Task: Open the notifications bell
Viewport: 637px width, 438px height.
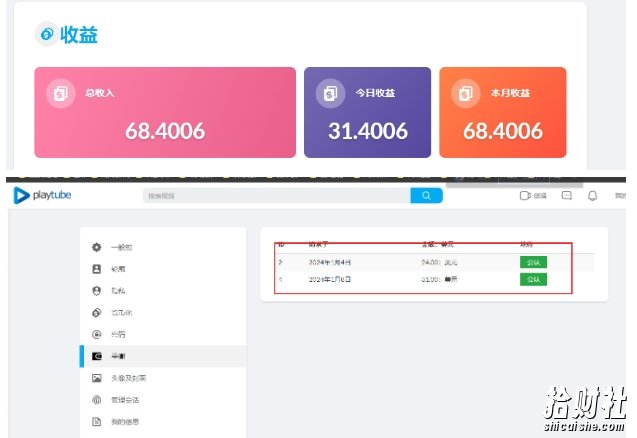Action: click(x=593, y=196)
